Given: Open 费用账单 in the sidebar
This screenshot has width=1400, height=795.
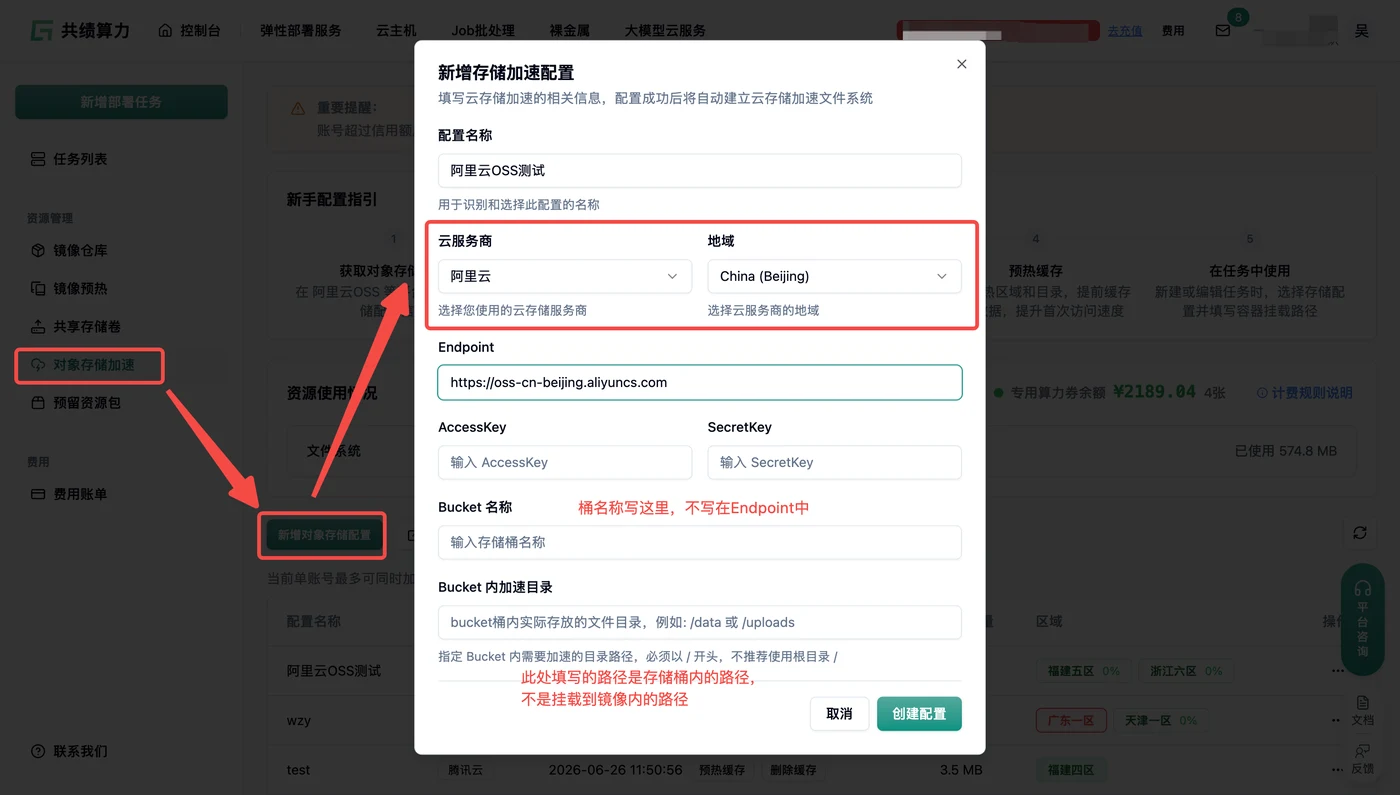Looking at the screenshot, I should click(69, 494).
